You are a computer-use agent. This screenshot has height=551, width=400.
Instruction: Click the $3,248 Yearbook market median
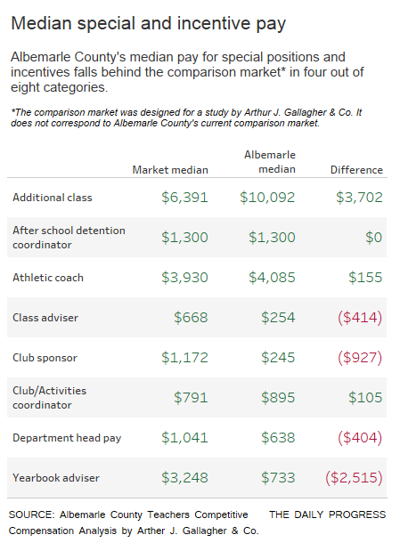tap(185, 478)
